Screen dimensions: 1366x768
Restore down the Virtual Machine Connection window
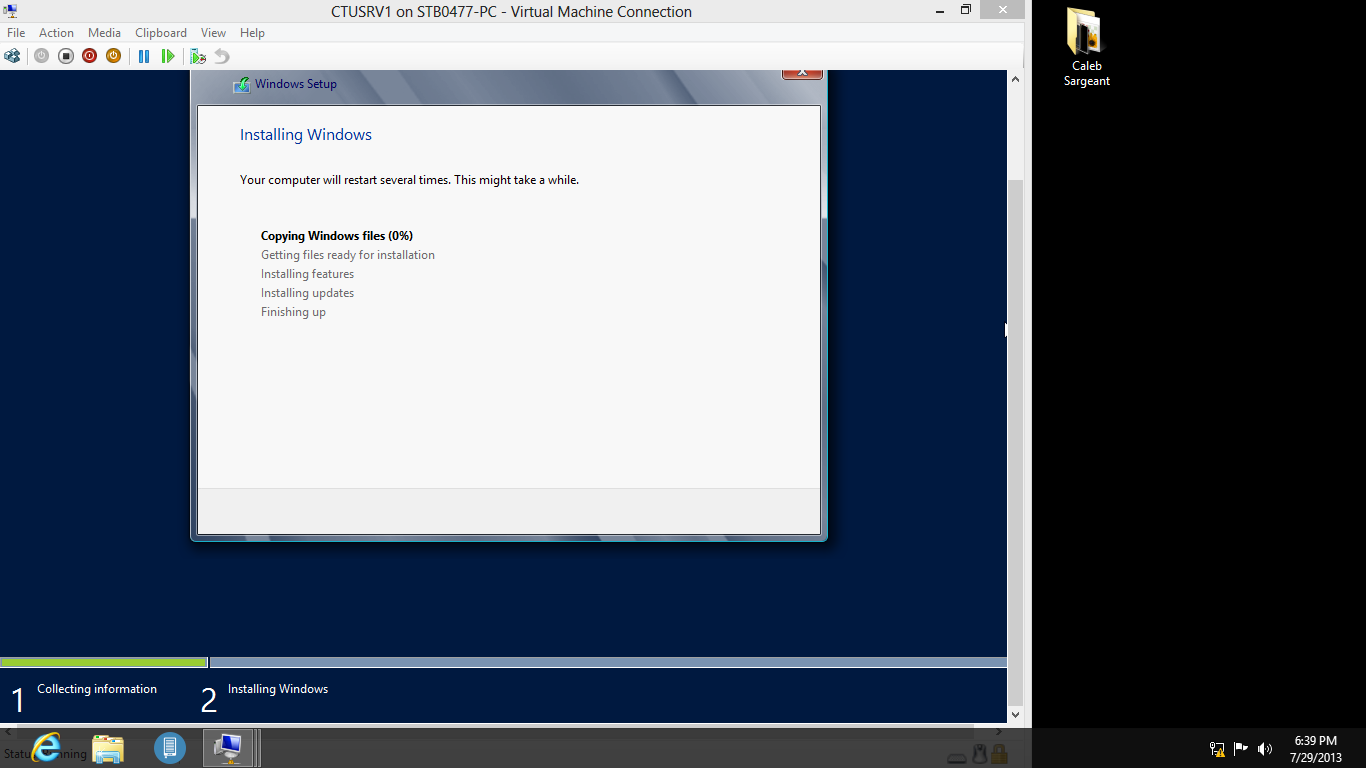coord(966,10)
